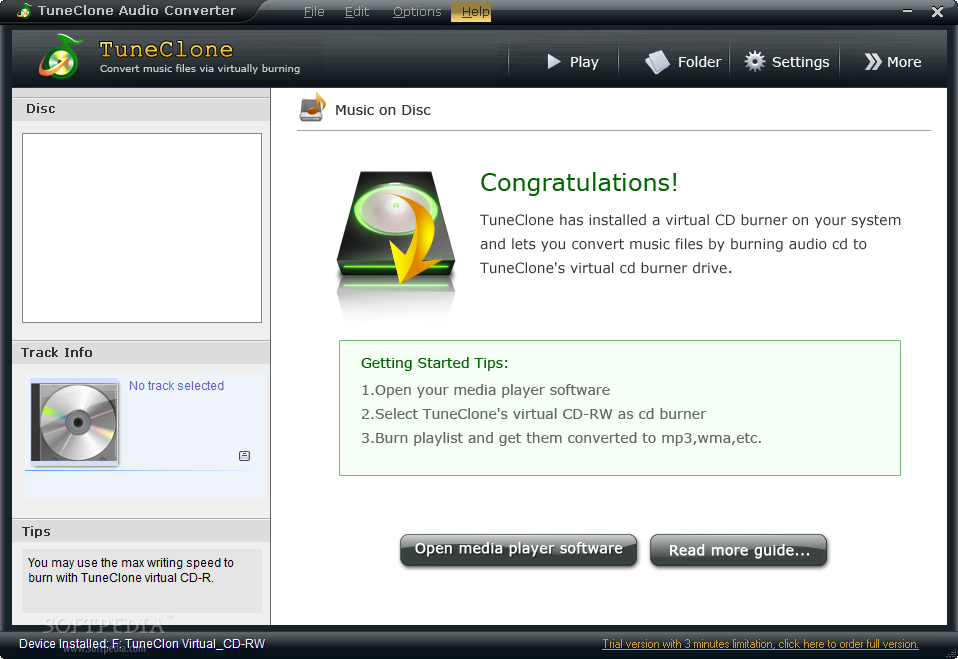Minimize the TuneClone window

click(x=907, y=11)
